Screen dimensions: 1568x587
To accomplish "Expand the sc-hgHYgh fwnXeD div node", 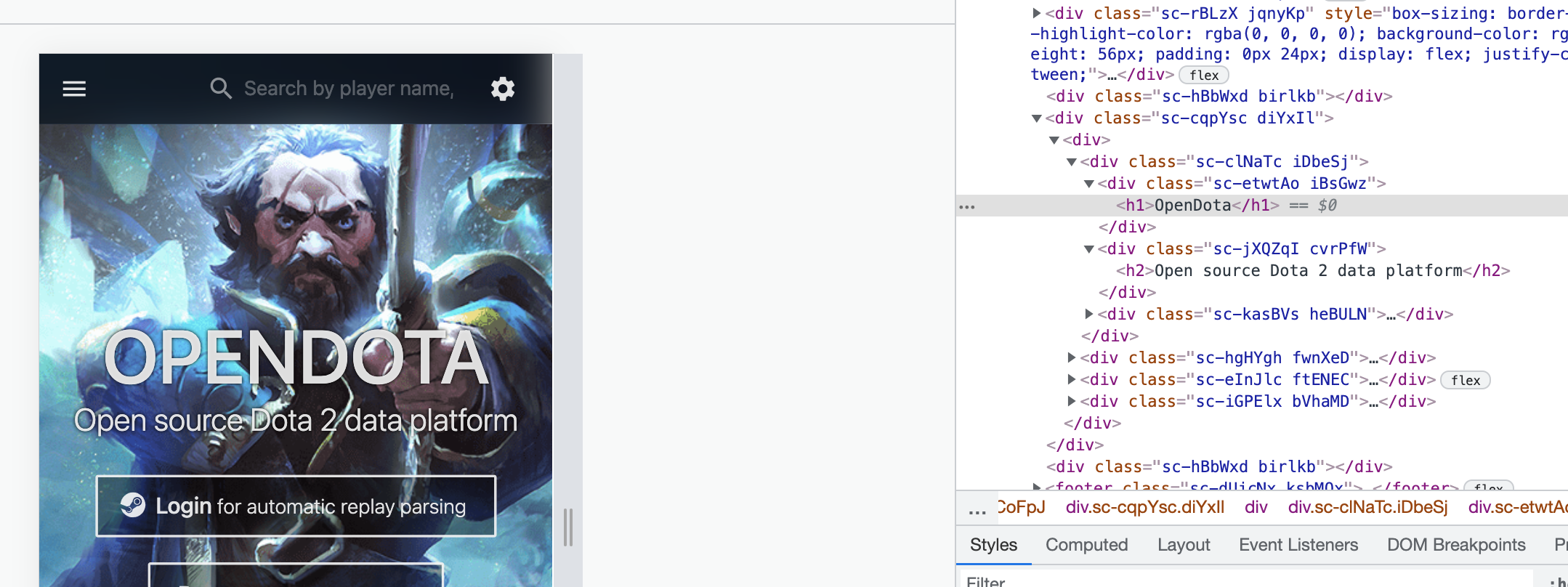I will 1072,357.
